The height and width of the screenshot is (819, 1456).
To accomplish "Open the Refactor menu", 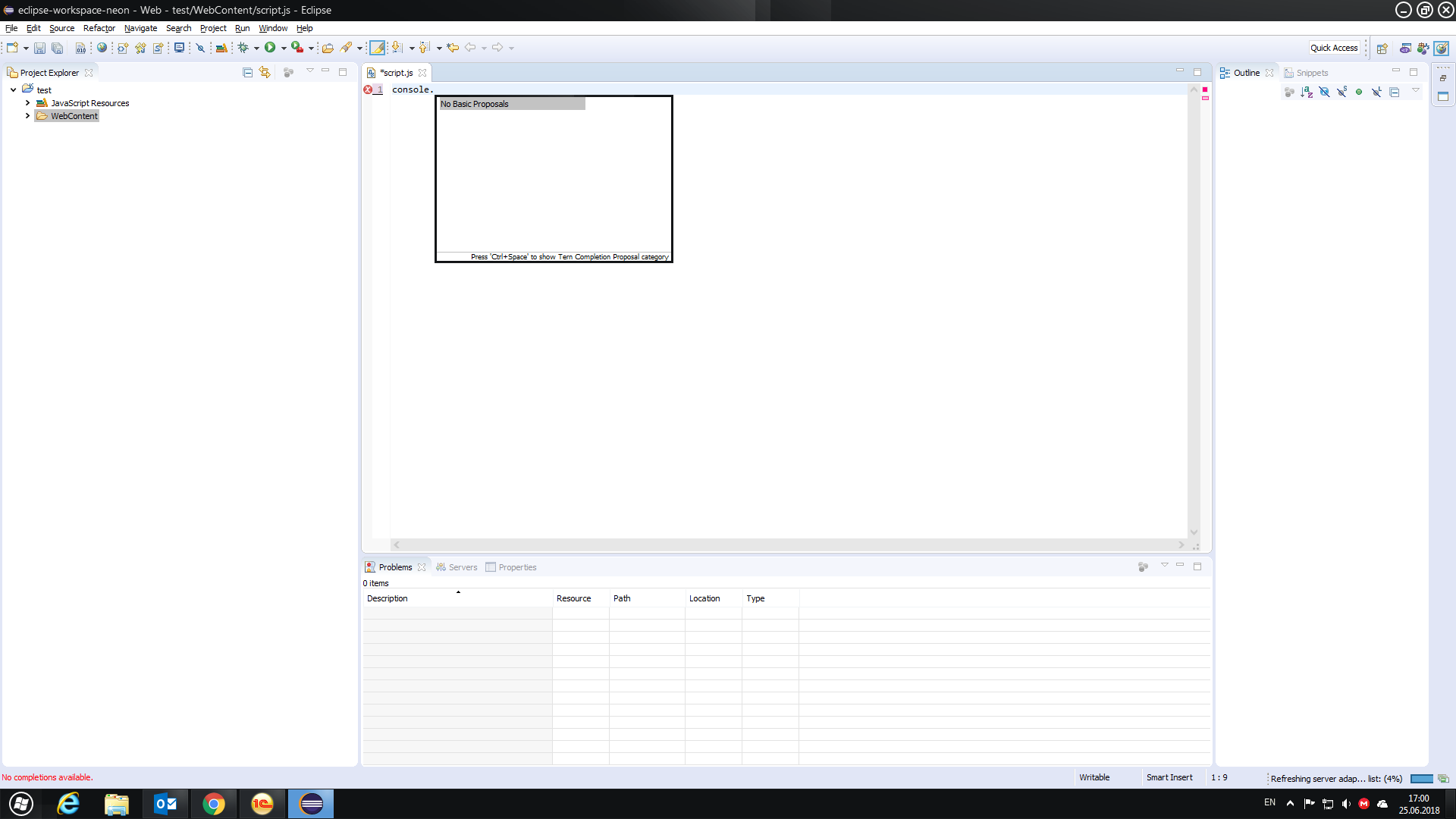I will pos(99,28).
